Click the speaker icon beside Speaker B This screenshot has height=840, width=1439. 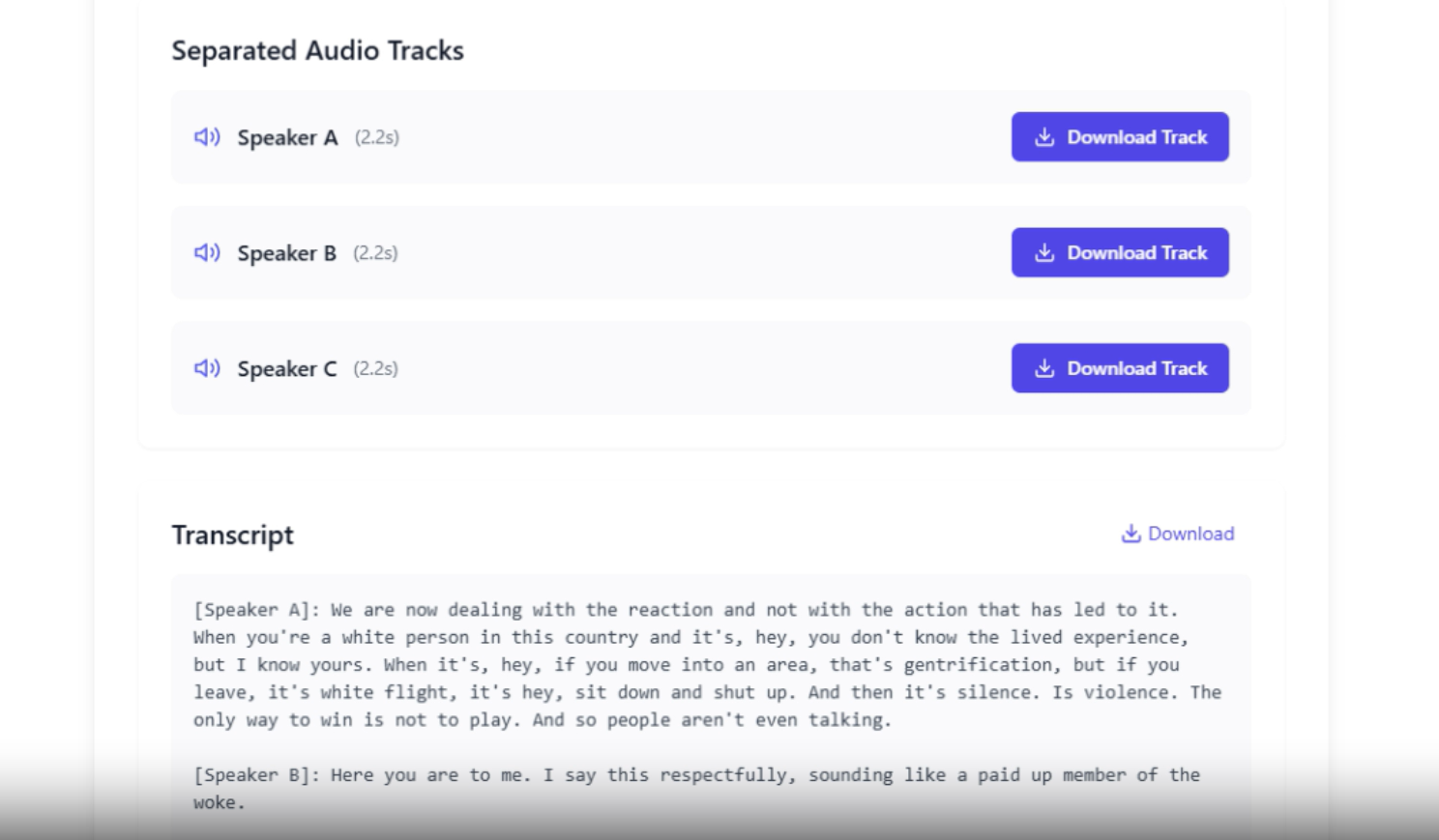(207, 253)
